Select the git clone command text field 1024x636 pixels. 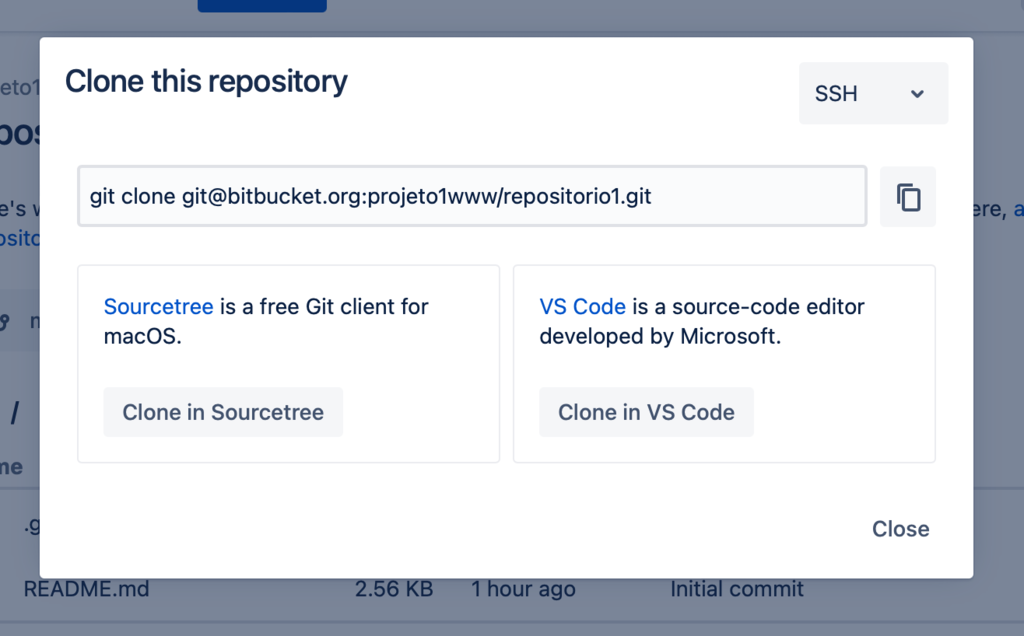(470, 196)
